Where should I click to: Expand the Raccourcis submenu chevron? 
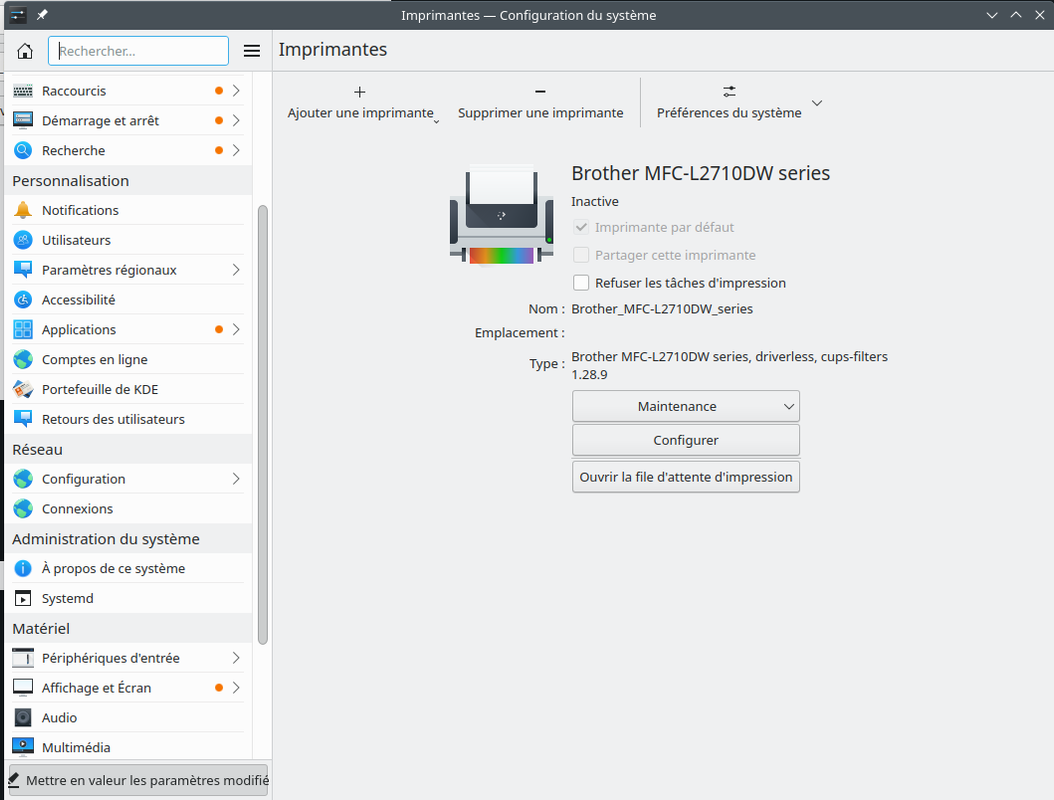pyautogui.click(x=236, y=91)
